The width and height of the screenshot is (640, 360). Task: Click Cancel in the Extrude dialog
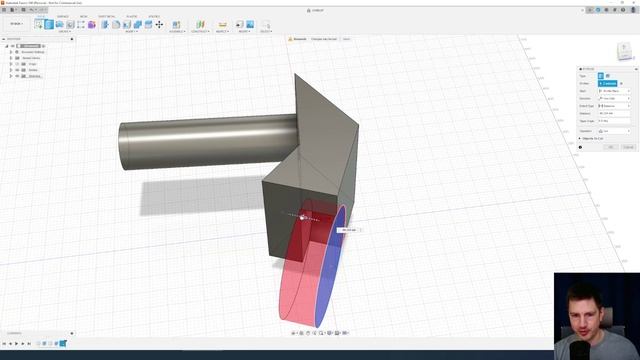(628, 147)
